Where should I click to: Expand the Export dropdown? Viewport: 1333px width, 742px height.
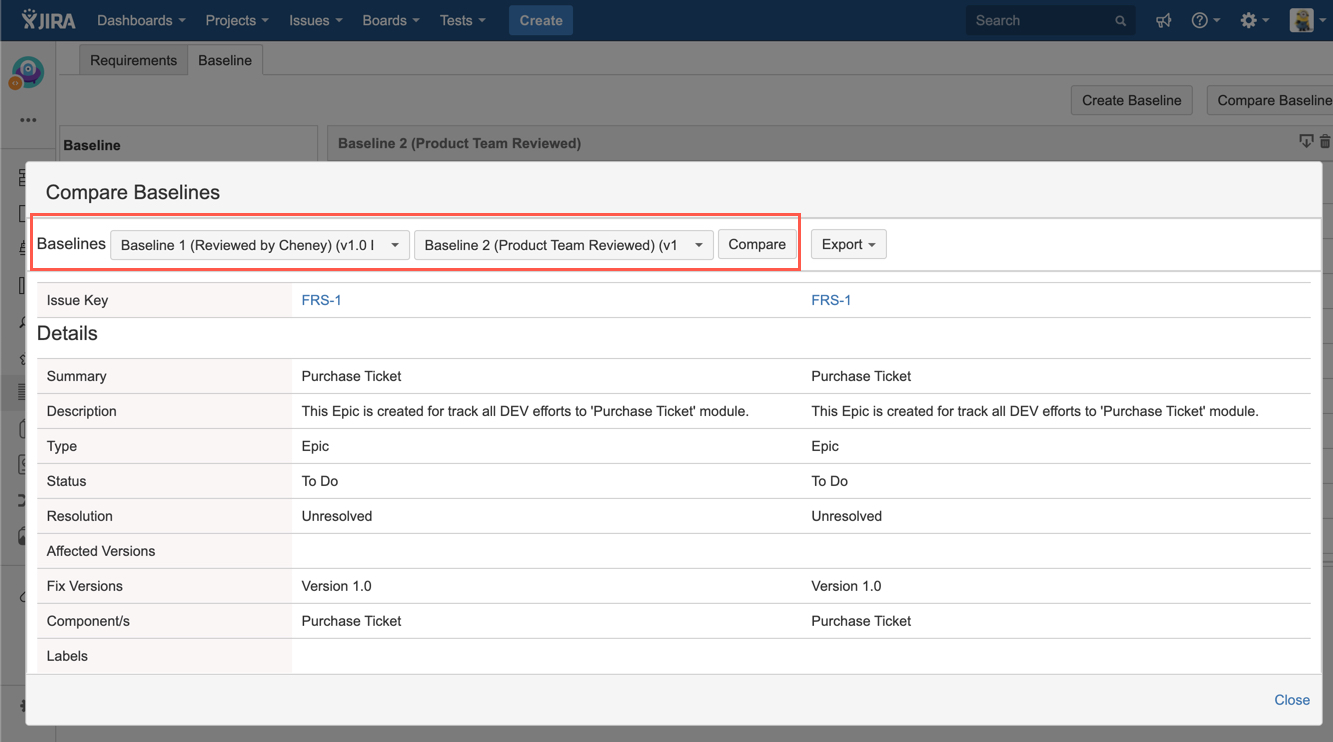point(848,245)
